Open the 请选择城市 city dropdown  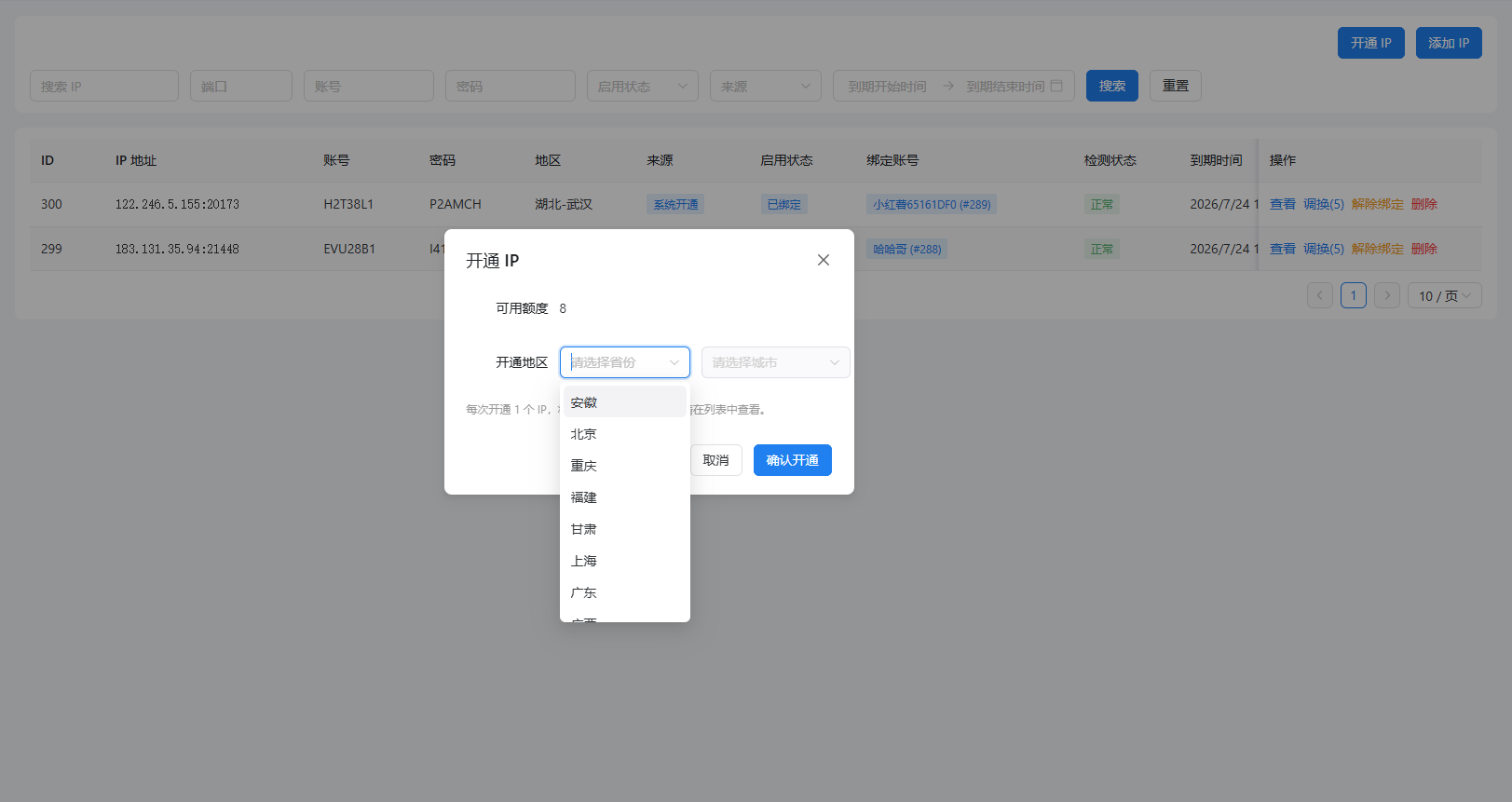[x=776, y=362]
